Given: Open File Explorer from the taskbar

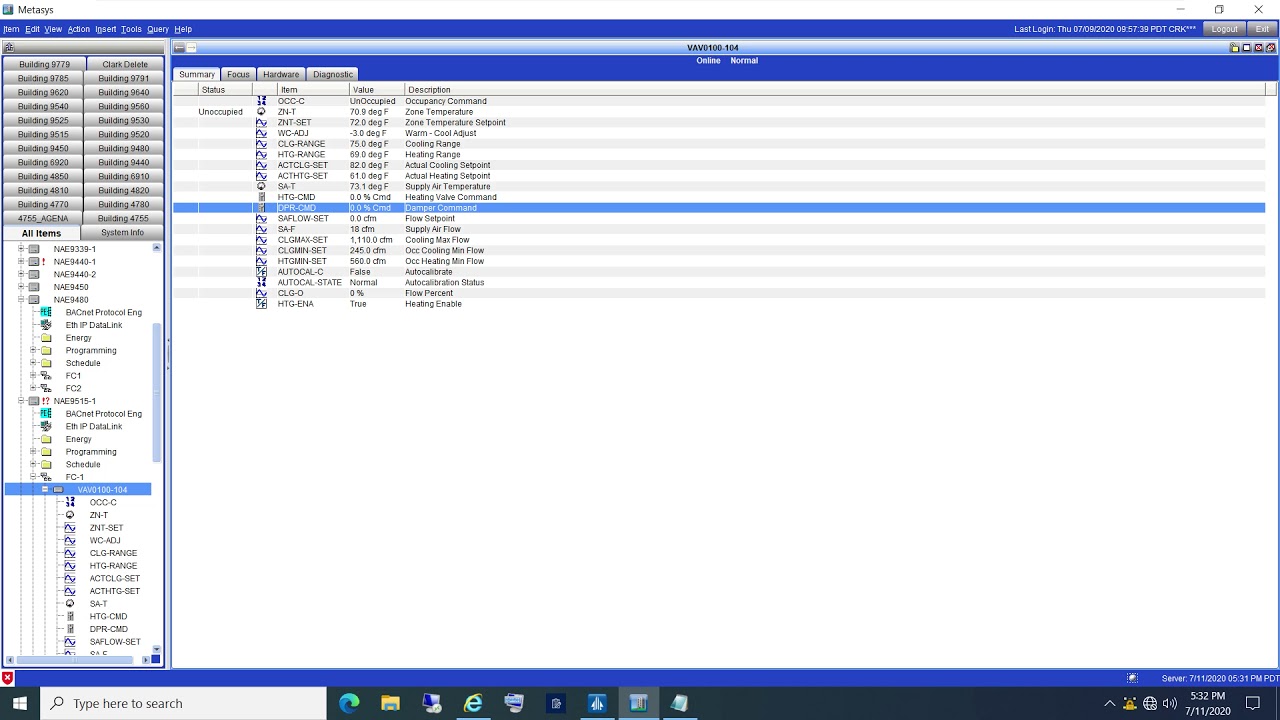Looking at the screenshot, I should click(x=390, y=703).
